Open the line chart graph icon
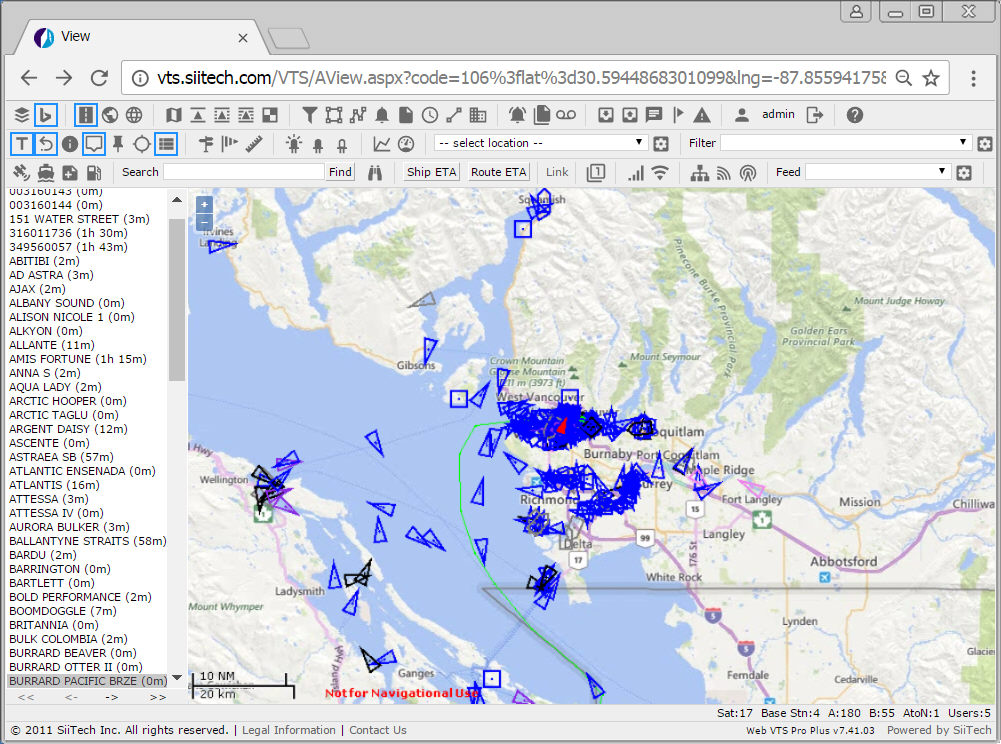1001x744 pixels. pyautogui.click(x=382, y=144)
